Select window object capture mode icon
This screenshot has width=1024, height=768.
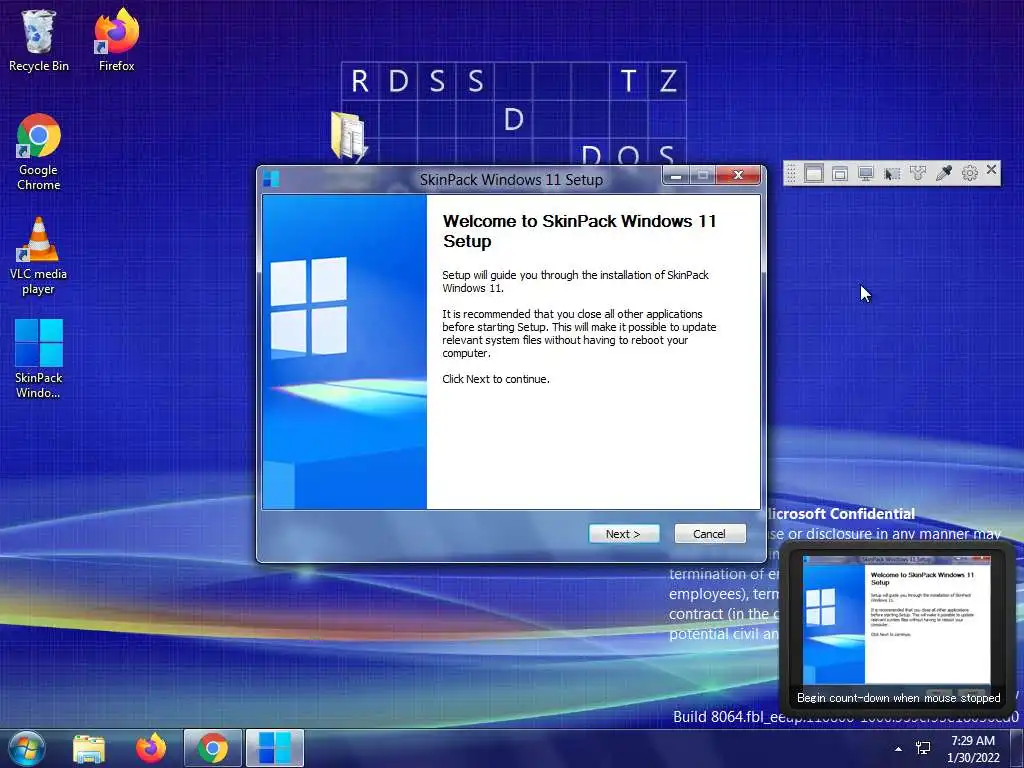click(x=840, y=174)
